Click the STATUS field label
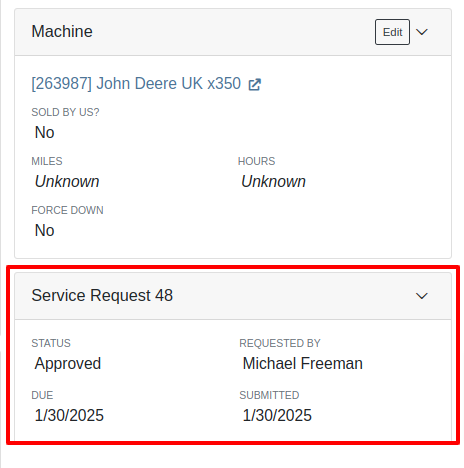Image resolution: width=464 pixels, height=468 pixels. (x=51, y=343)
